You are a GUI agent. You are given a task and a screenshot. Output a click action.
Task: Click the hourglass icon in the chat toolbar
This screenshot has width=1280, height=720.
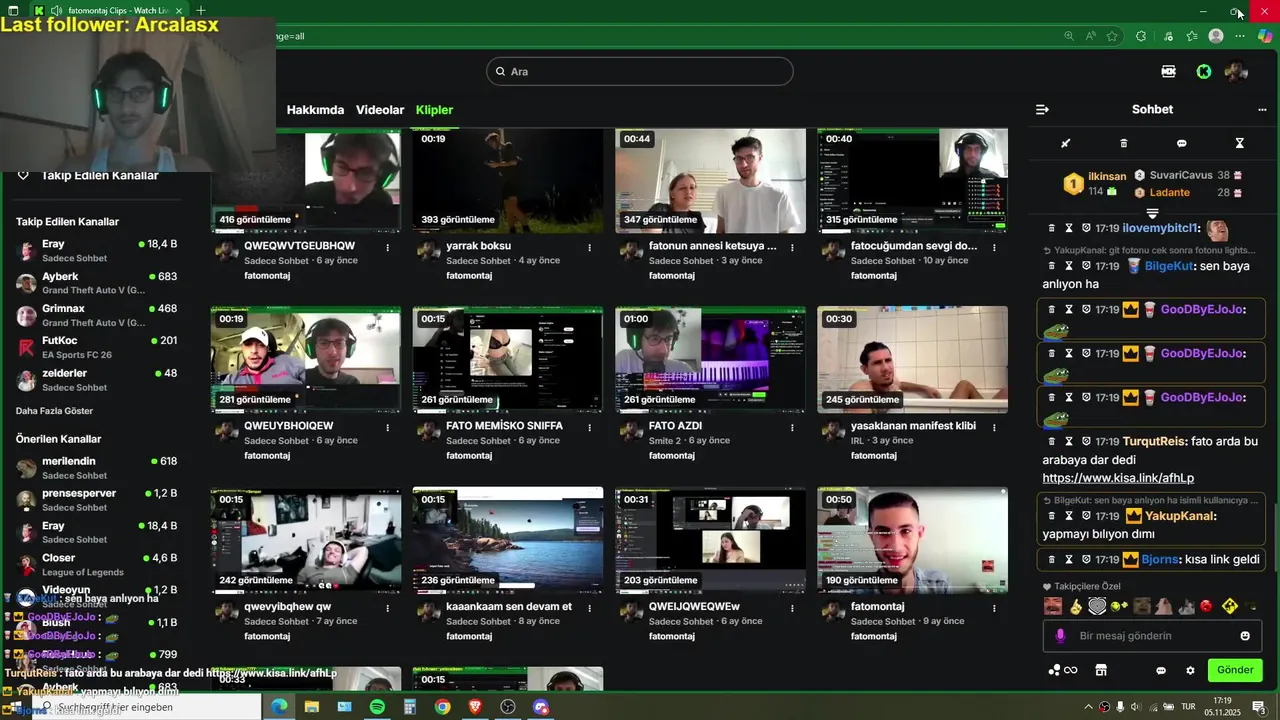(1239, 143)
